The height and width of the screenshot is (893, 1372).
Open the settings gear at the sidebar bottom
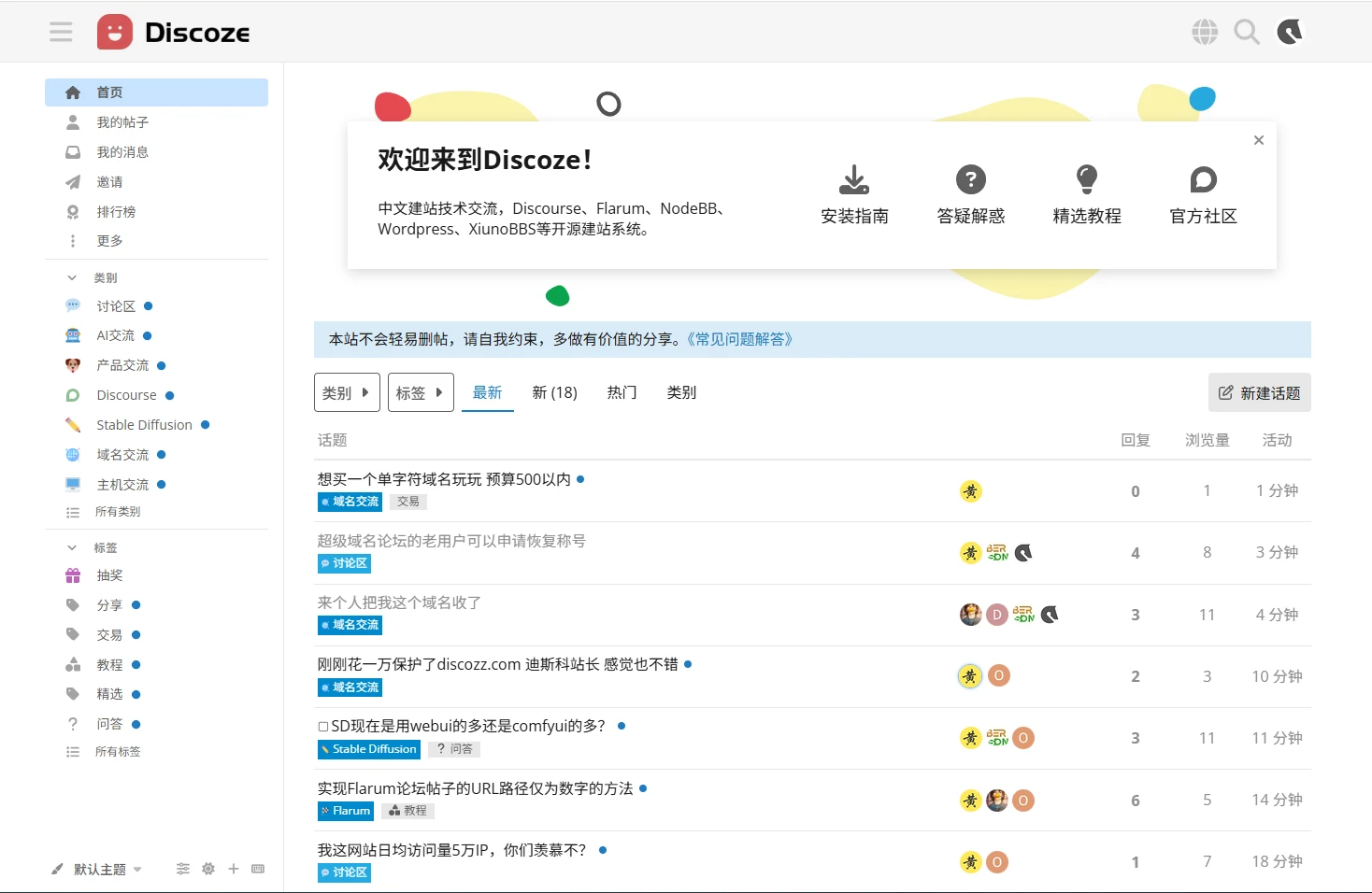point(207,869)
